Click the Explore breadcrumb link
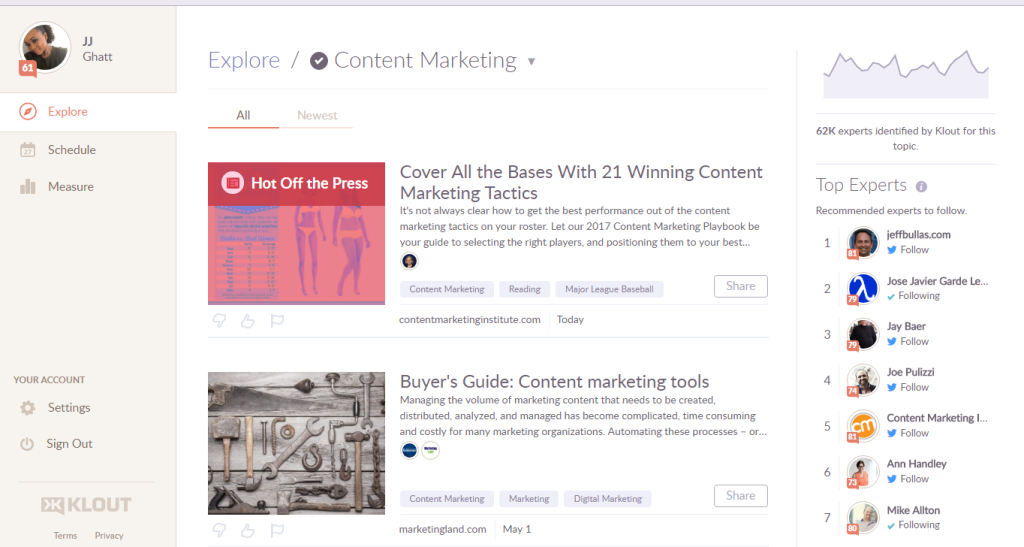This screenshot has height=547, width=1024. coord(244,61)
